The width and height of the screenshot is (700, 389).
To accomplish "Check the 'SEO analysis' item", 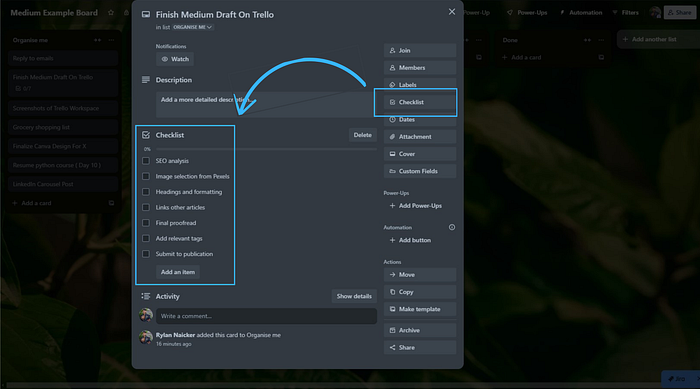I will (146, 161).
